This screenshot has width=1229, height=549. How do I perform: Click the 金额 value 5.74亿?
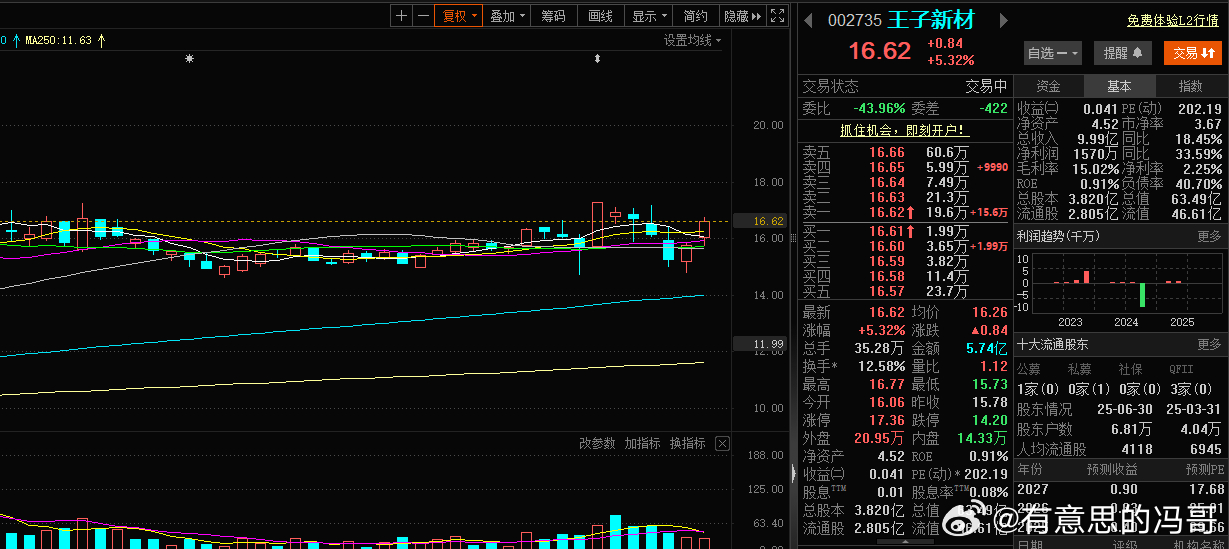pos(987,348)
